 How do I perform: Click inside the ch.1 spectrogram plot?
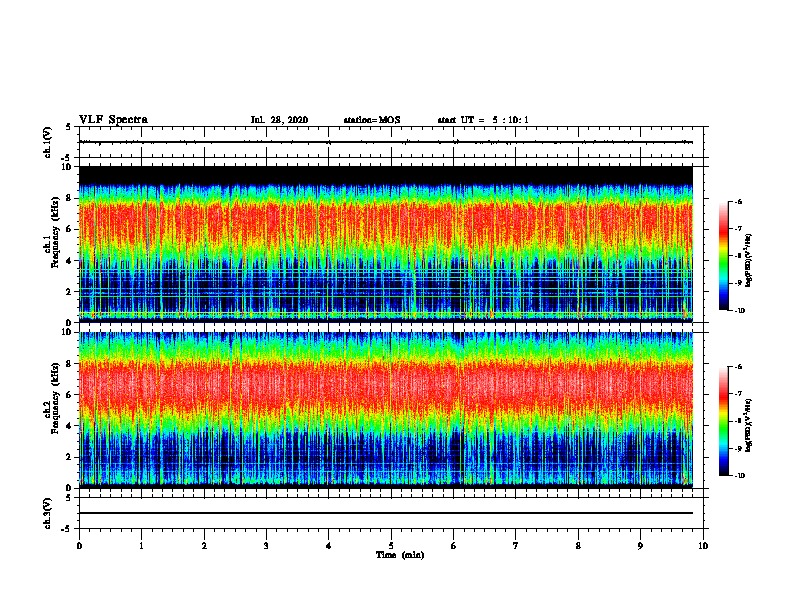click(386, 244)
